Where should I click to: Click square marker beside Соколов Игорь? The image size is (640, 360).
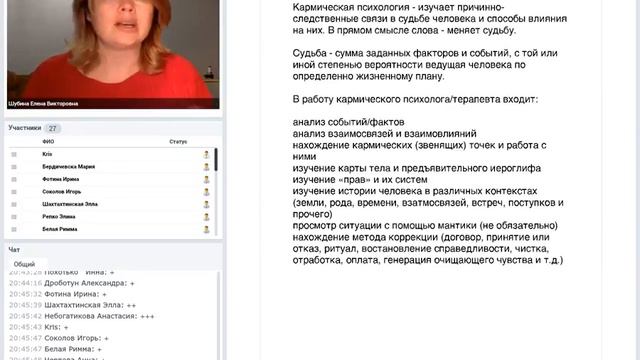tap(14, 192)
